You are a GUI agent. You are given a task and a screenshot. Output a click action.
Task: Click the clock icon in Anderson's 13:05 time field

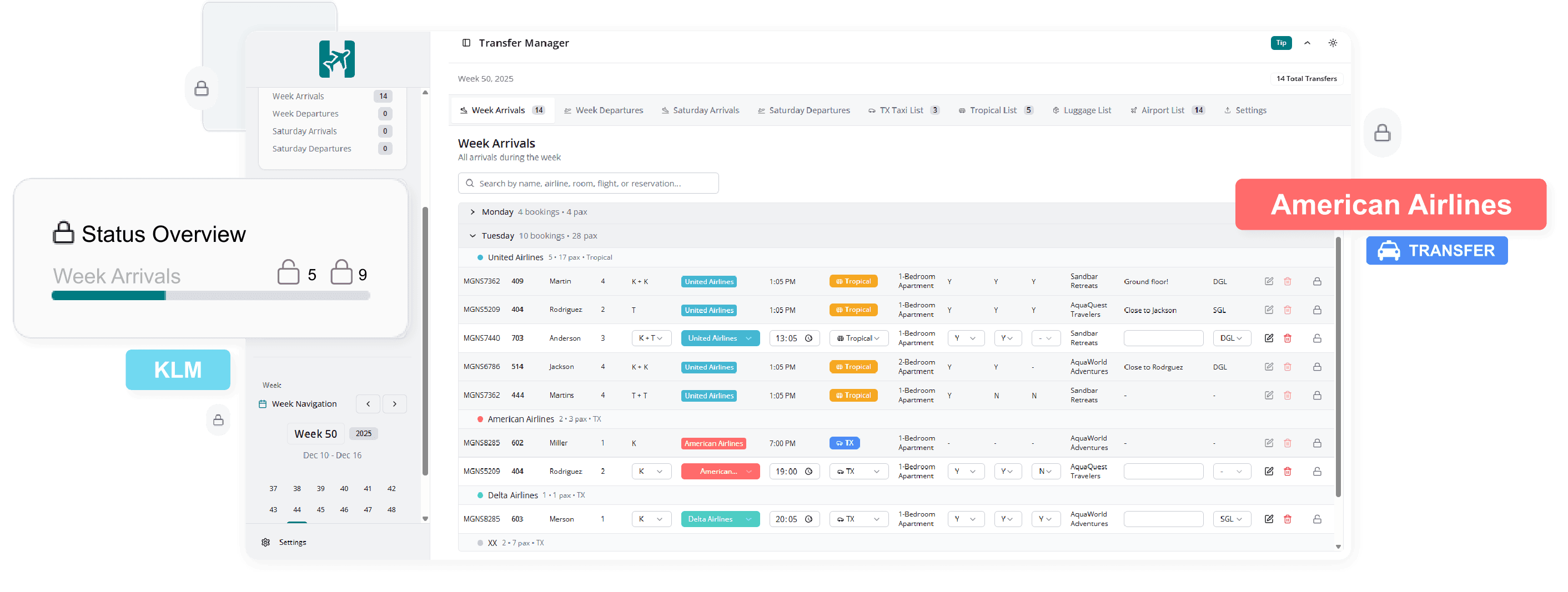tap(809, 338)
